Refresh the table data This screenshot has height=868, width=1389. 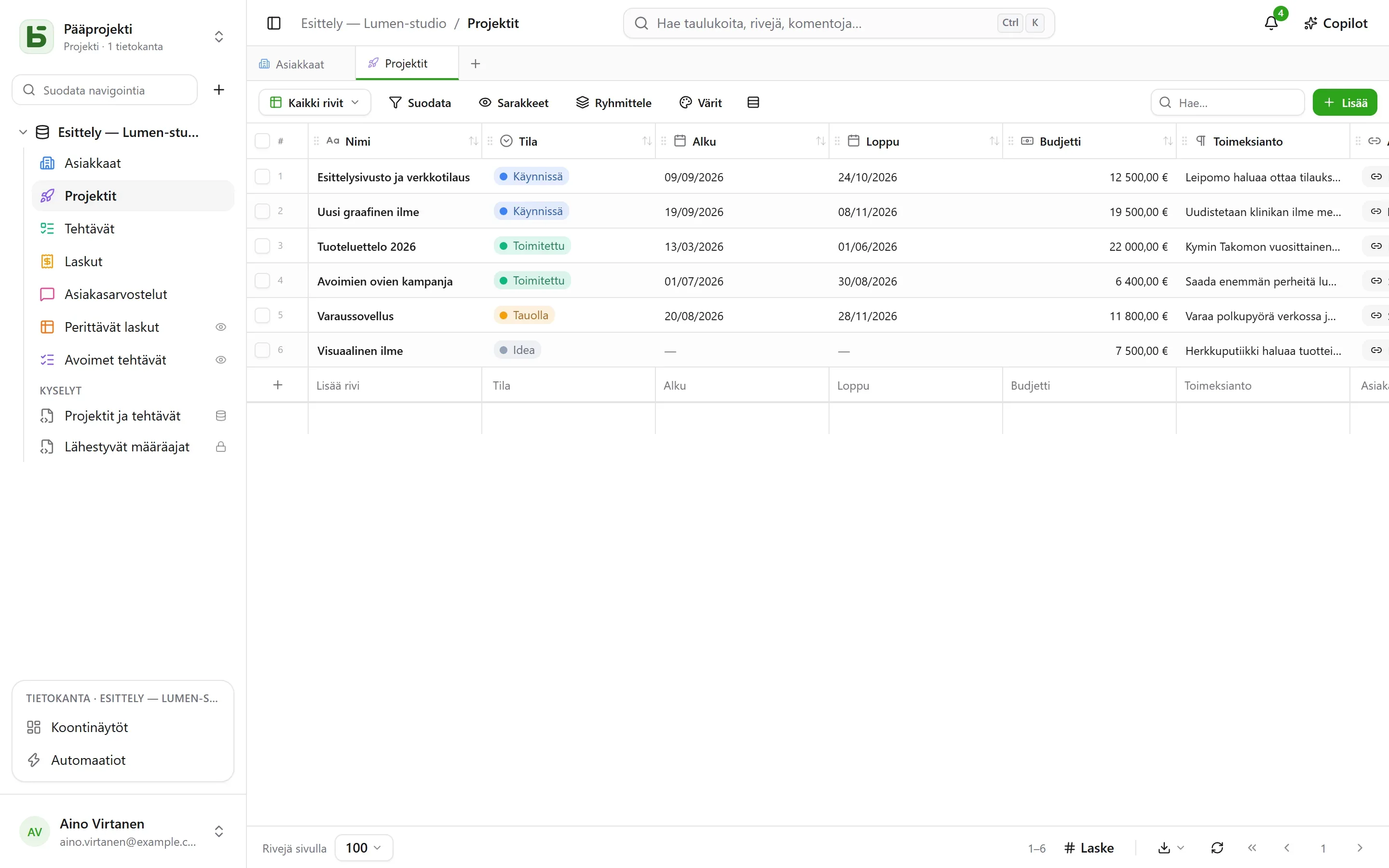pyautogui.click(x=1217, y=848)
